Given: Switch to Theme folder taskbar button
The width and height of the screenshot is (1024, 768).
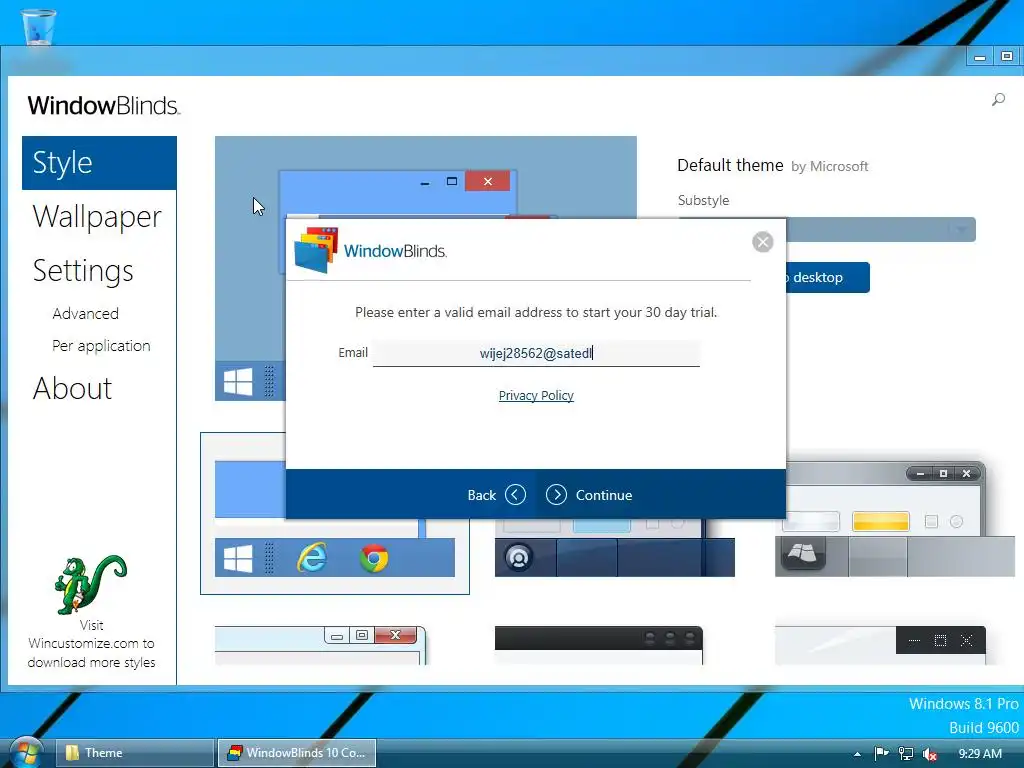Looking at the screenshot, I should click(x=135, y=753).
